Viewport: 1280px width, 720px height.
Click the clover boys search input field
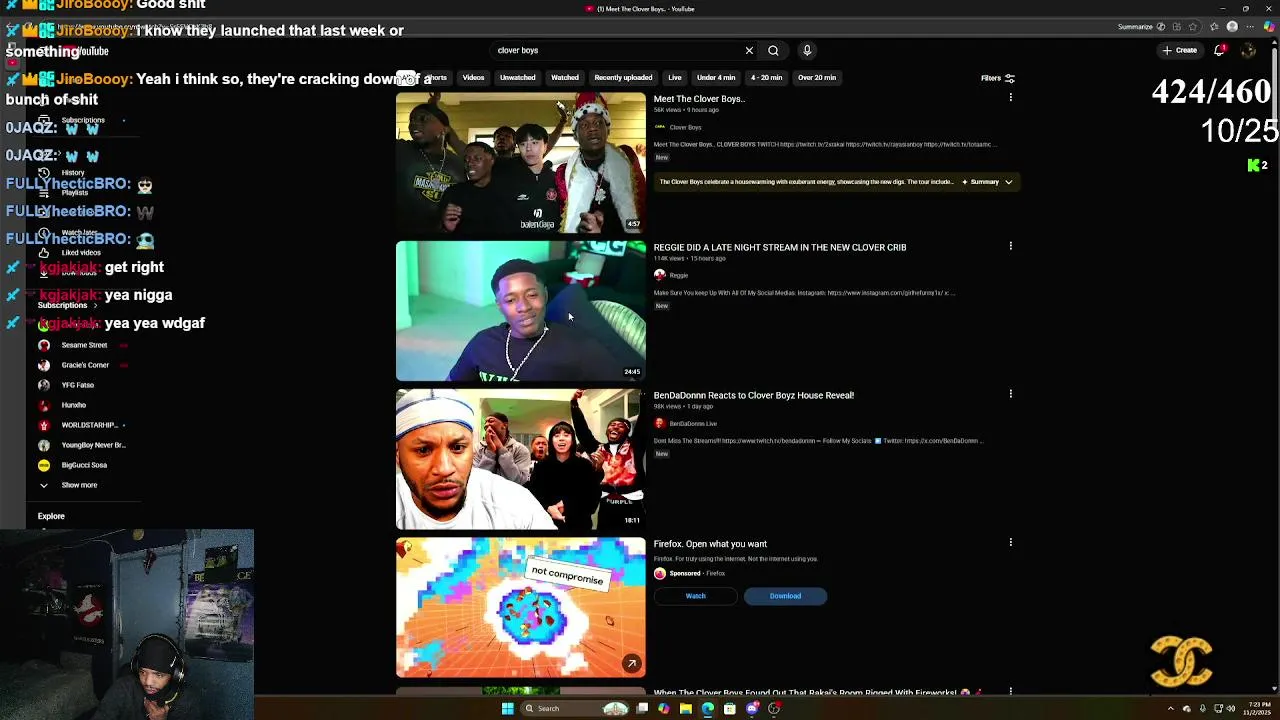[615, 50]
